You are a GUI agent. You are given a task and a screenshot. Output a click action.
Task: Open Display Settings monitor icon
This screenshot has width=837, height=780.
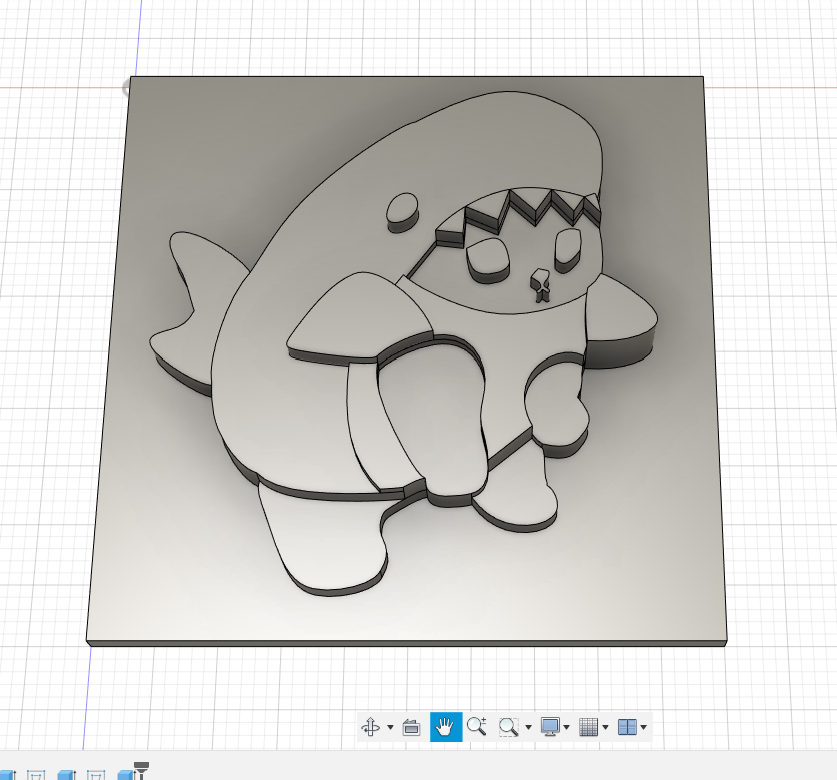pyautogui.click(x=550, y=727)
